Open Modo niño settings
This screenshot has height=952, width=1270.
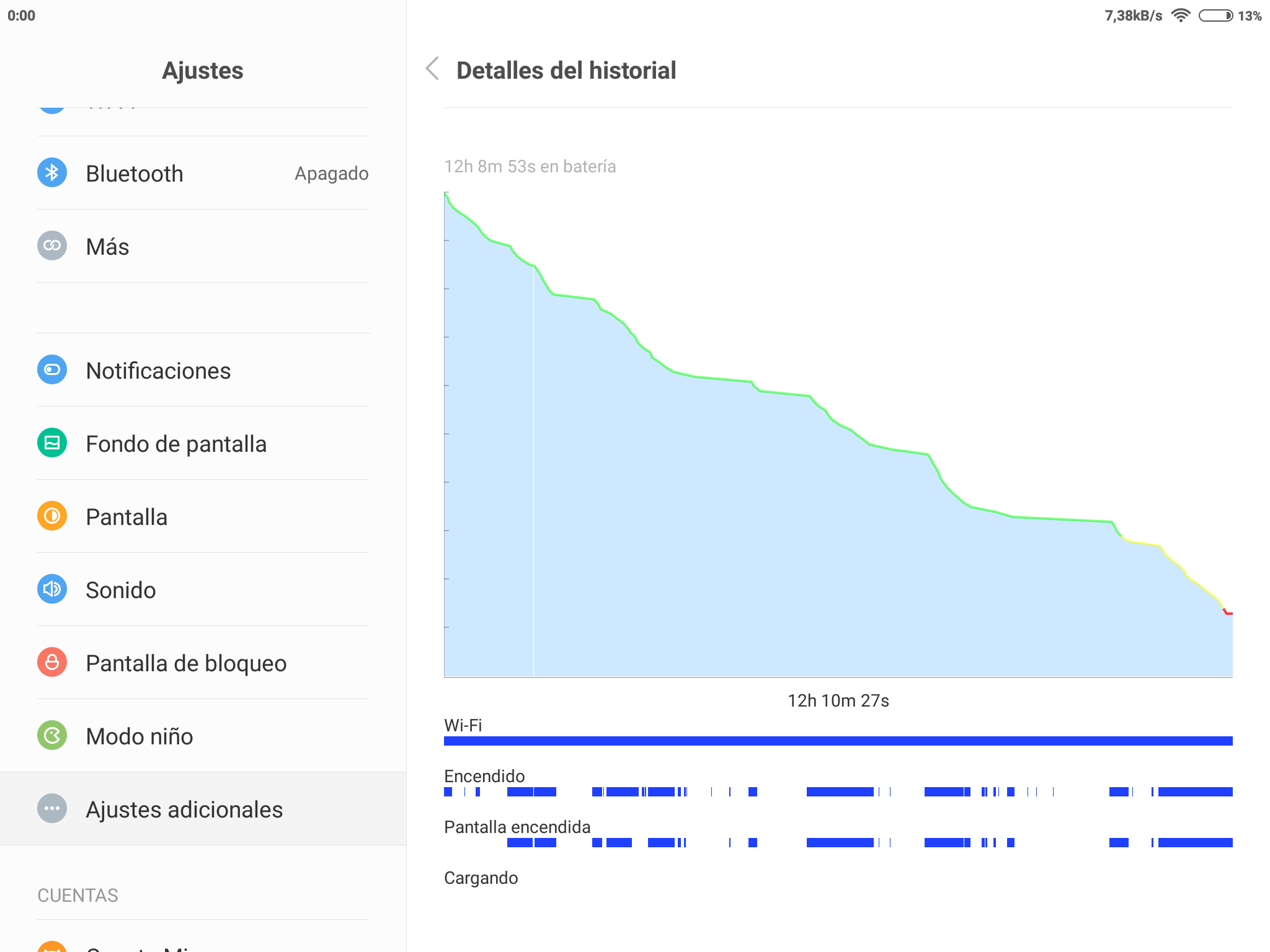[203, 736]
